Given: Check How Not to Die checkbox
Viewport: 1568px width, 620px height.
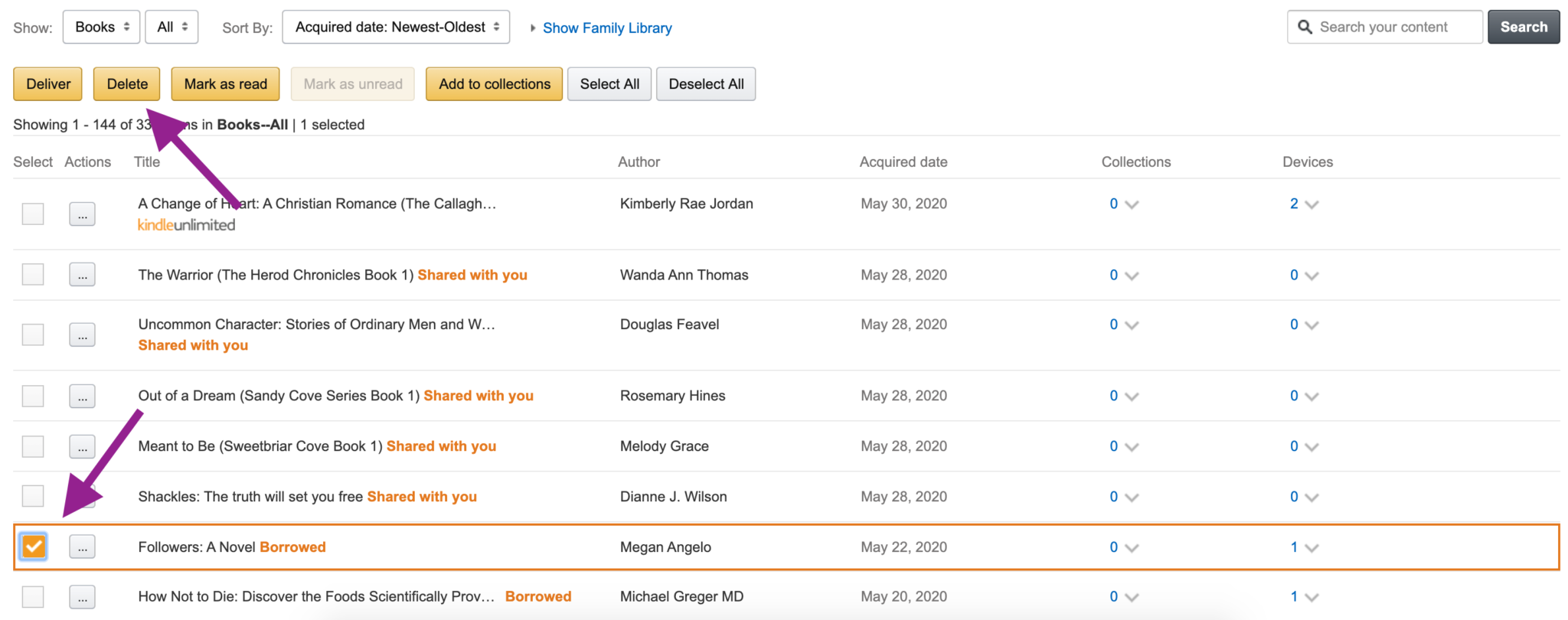Looking at the screenshot, I should (x=33, y=596).
